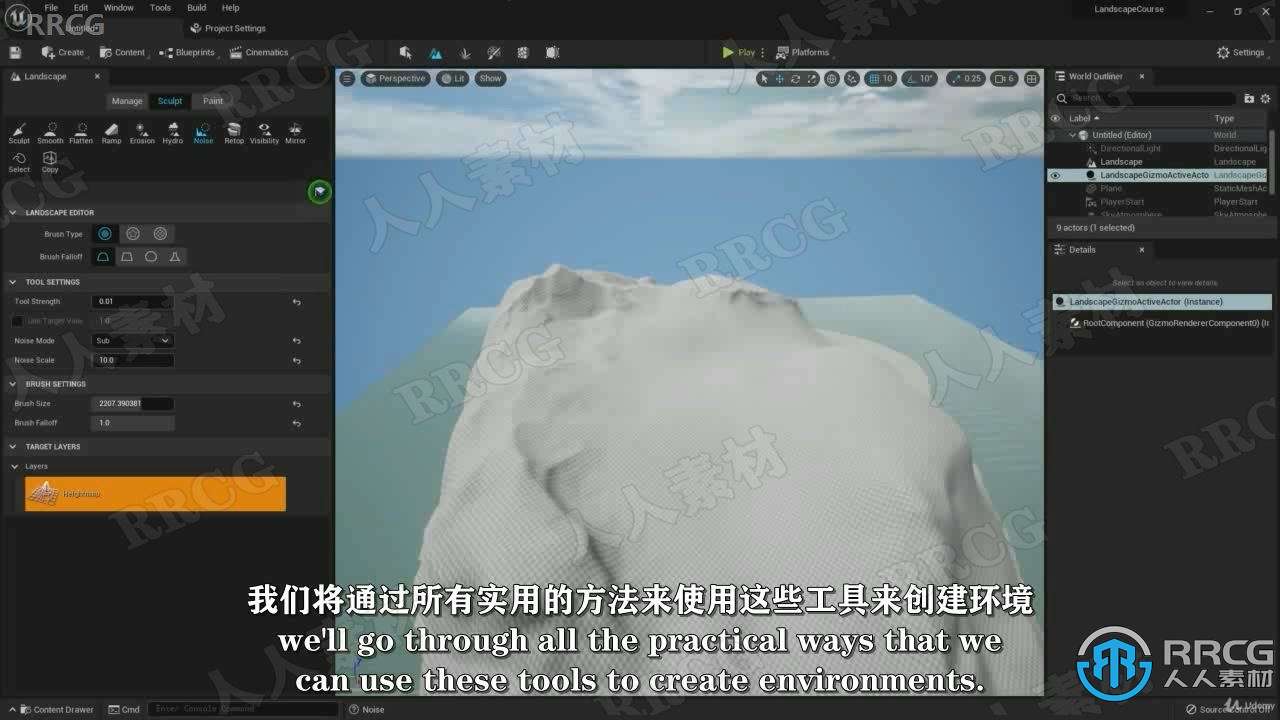The image size is (1280, 720).
Task: Open the Project Settings tab
Action: point(228,28)
